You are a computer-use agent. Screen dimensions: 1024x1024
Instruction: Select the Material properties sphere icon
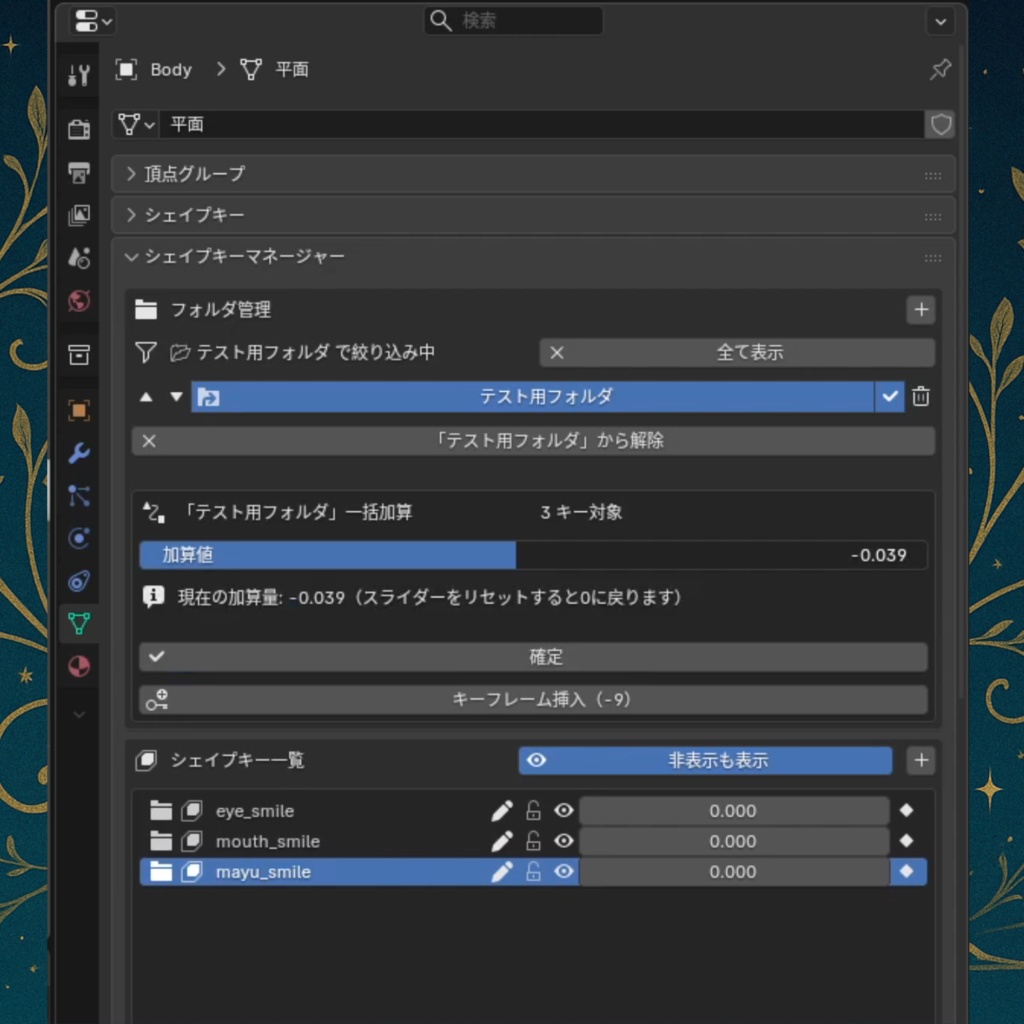point(79,667)
